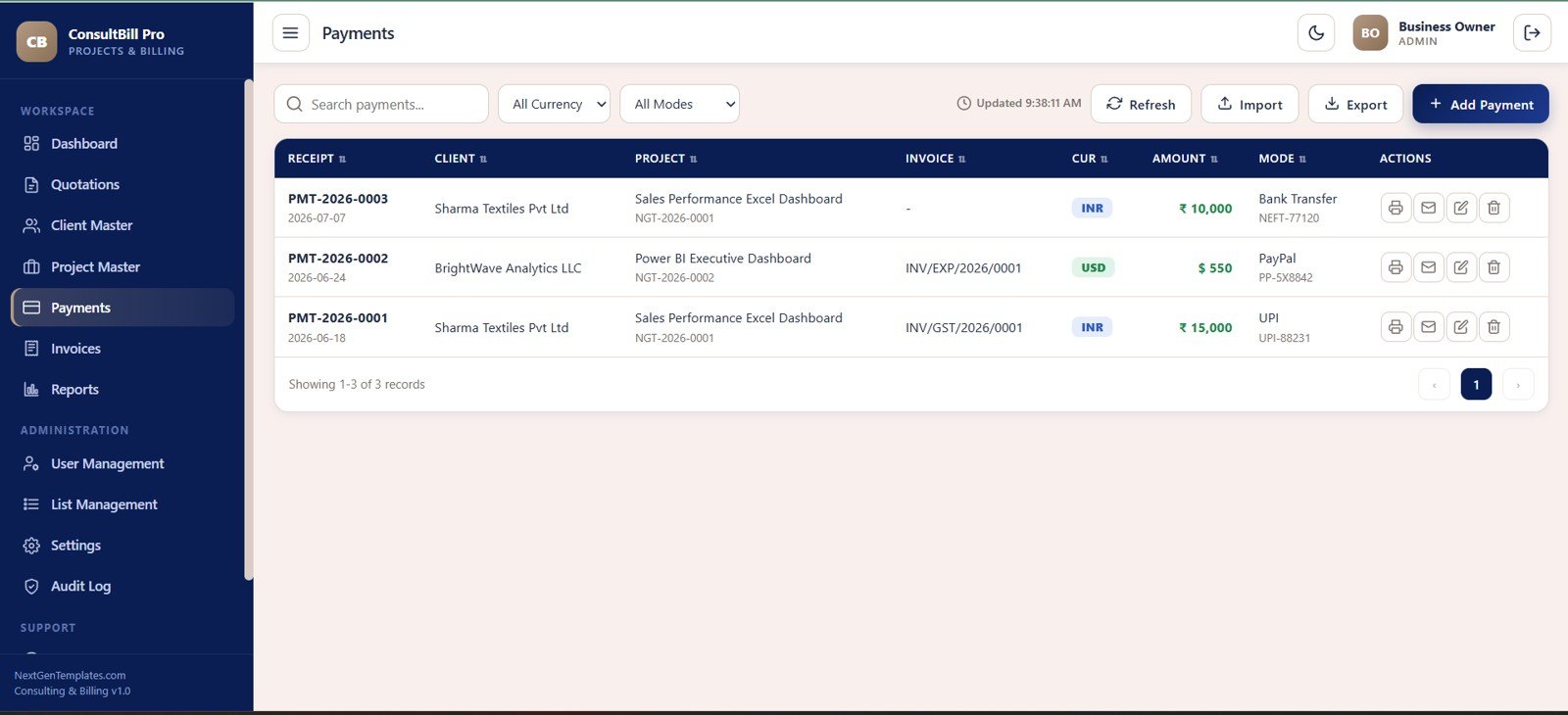Viewport: 1568px width, 715px height.
Task: Click the Updated 9:38:11 AM timestamp
Action: (x=1019, y=103)
